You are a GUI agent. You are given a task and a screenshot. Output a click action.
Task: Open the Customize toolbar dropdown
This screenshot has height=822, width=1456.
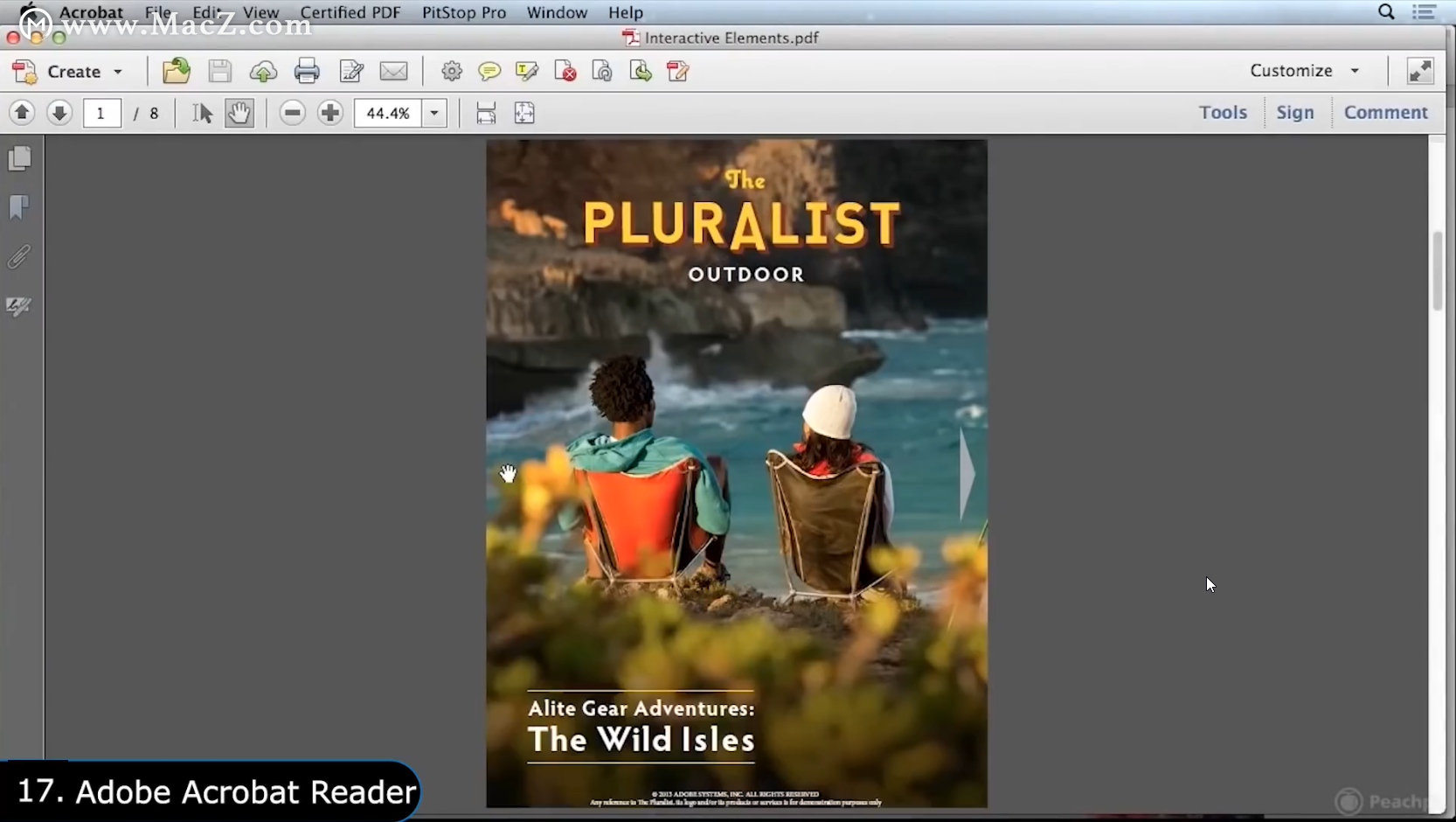[1304, 71]
